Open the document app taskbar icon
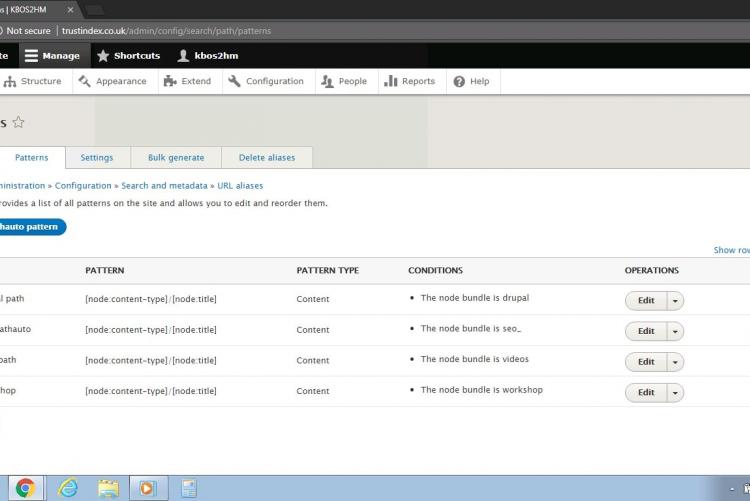The image size is (750, 501). point(189,488)
